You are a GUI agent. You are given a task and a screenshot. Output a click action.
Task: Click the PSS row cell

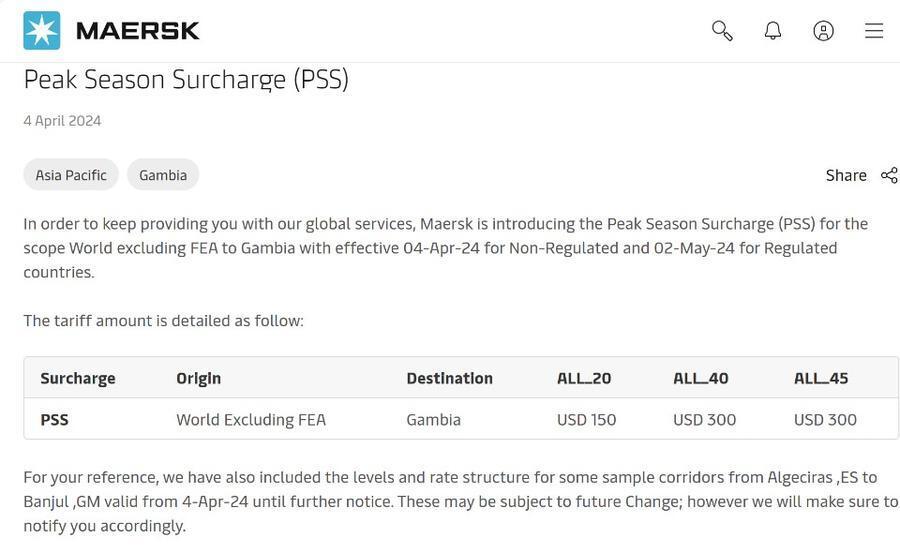55,420
